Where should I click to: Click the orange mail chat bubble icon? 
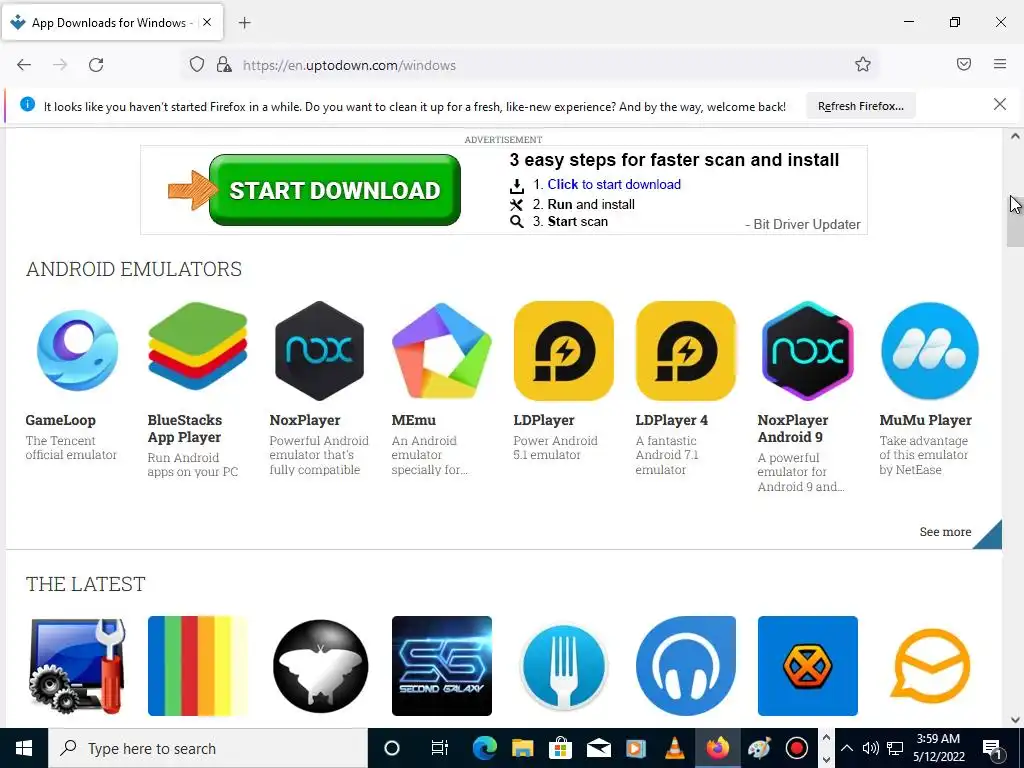point(929,665)
